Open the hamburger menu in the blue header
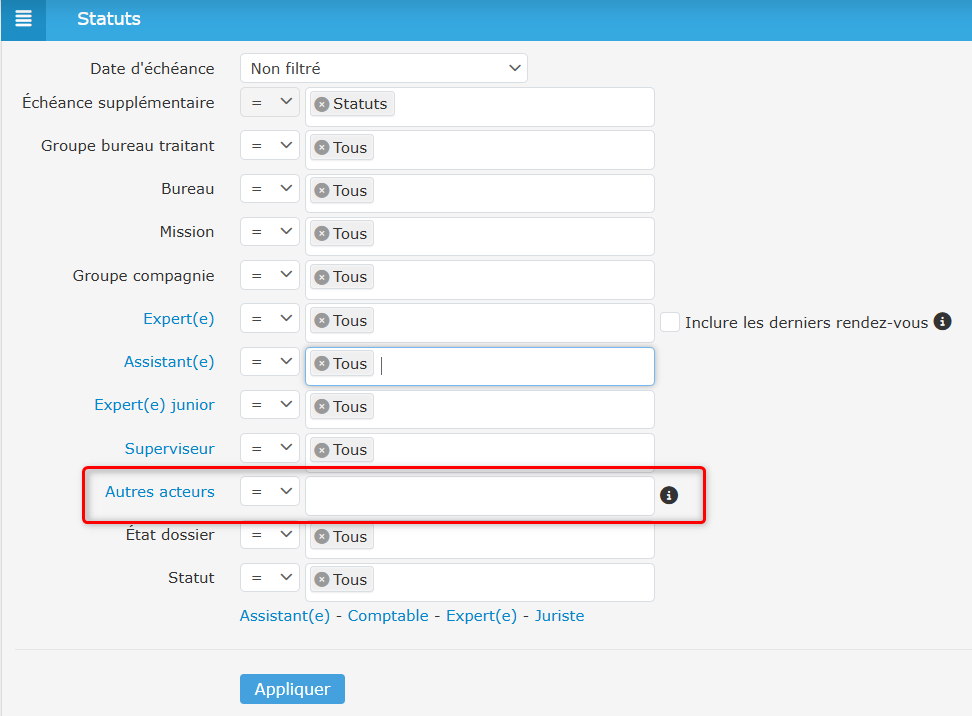 (23, 20)
